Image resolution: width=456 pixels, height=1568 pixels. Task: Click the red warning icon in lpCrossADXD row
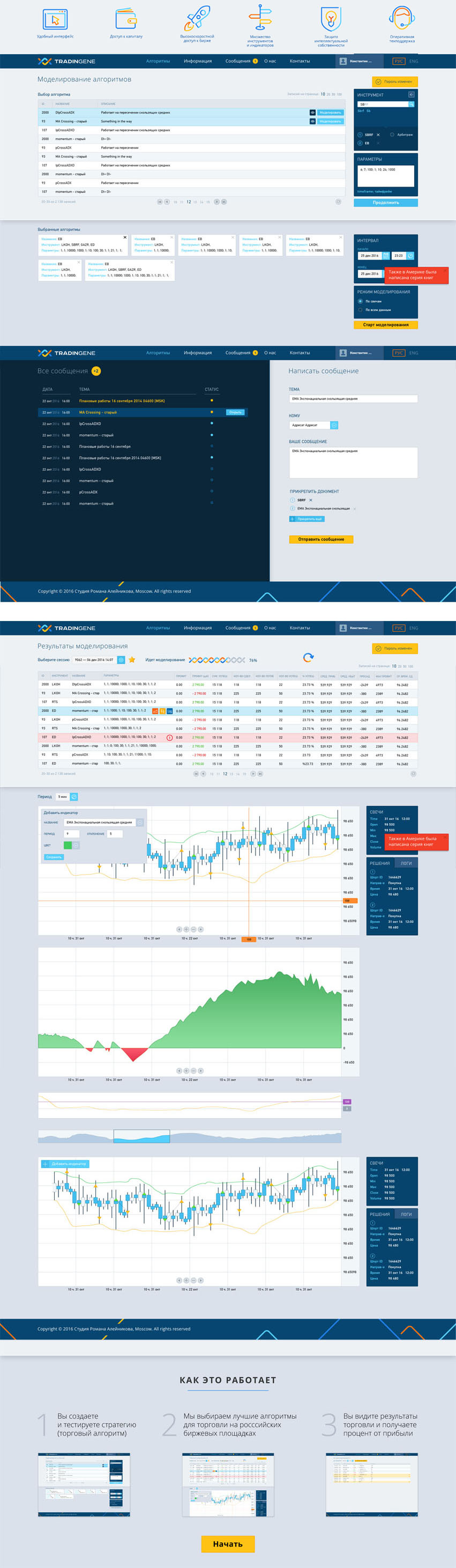click(x=169, y=737)
